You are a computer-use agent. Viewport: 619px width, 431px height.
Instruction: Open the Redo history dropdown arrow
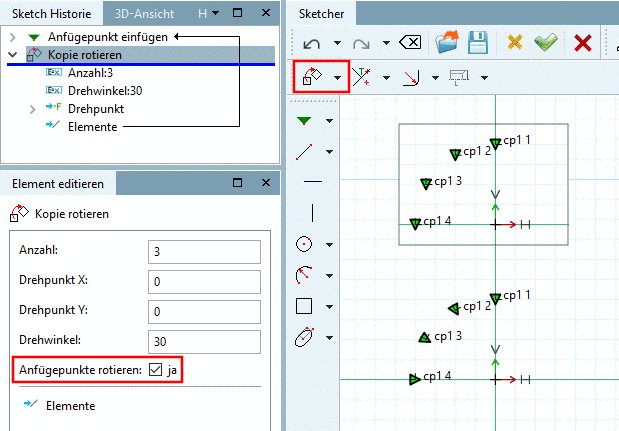point(386,43)
